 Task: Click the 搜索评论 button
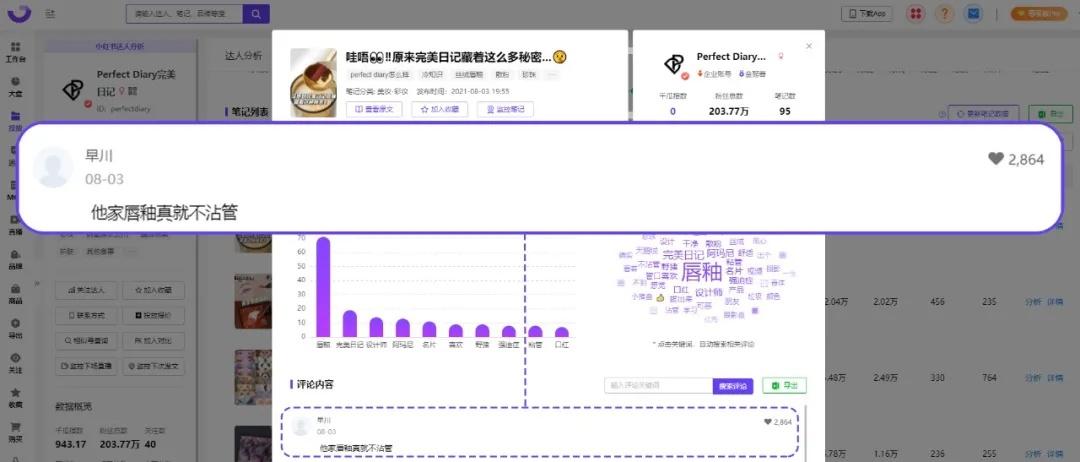click(733, 386)
